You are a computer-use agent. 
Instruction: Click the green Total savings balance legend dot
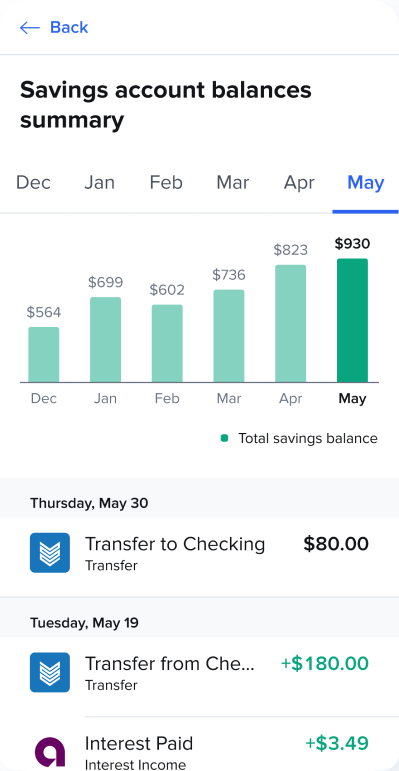[224, 438]
